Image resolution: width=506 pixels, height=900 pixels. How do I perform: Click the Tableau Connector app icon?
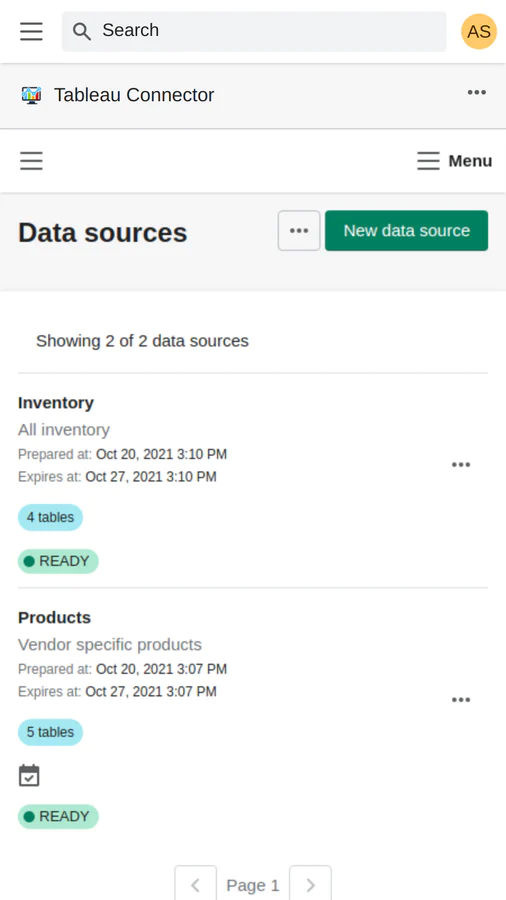(31, 95)
